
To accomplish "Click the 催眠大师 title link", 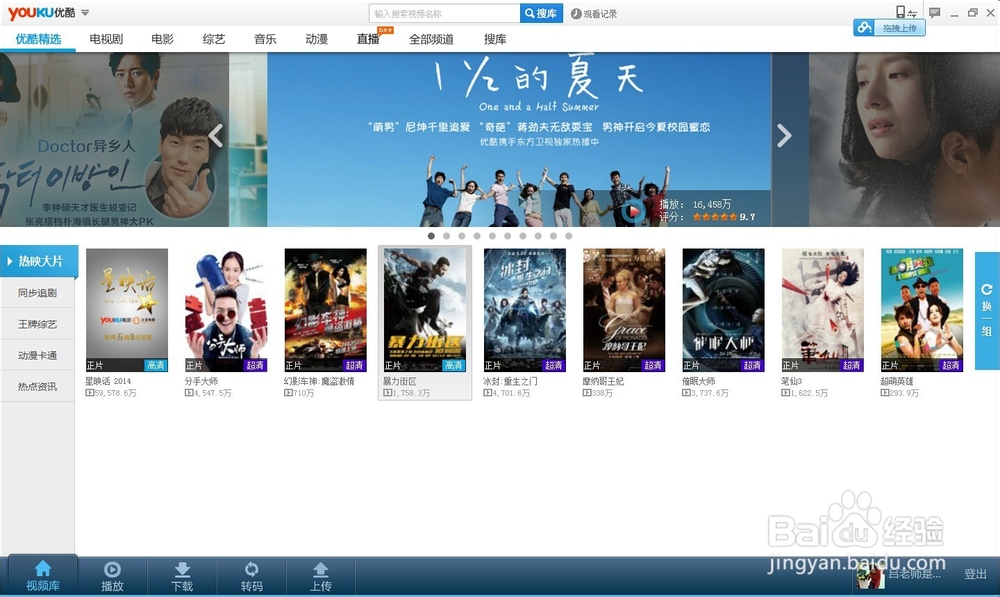I will tap(698, 381).
